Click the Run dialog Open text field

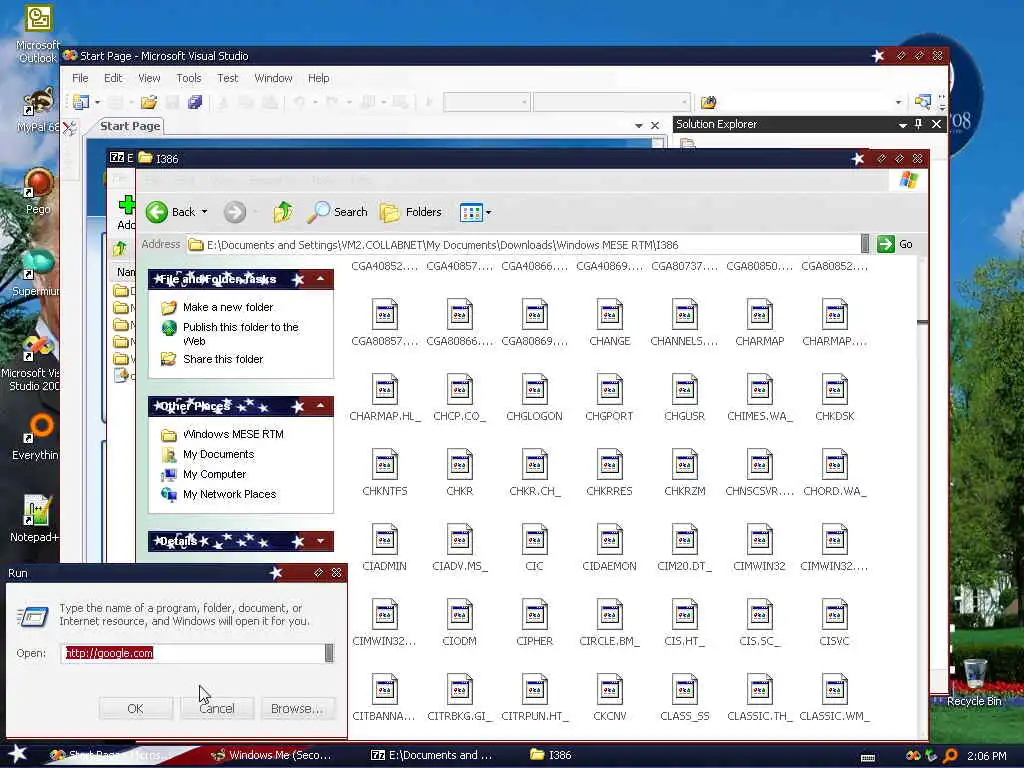(x=193, y=652)
